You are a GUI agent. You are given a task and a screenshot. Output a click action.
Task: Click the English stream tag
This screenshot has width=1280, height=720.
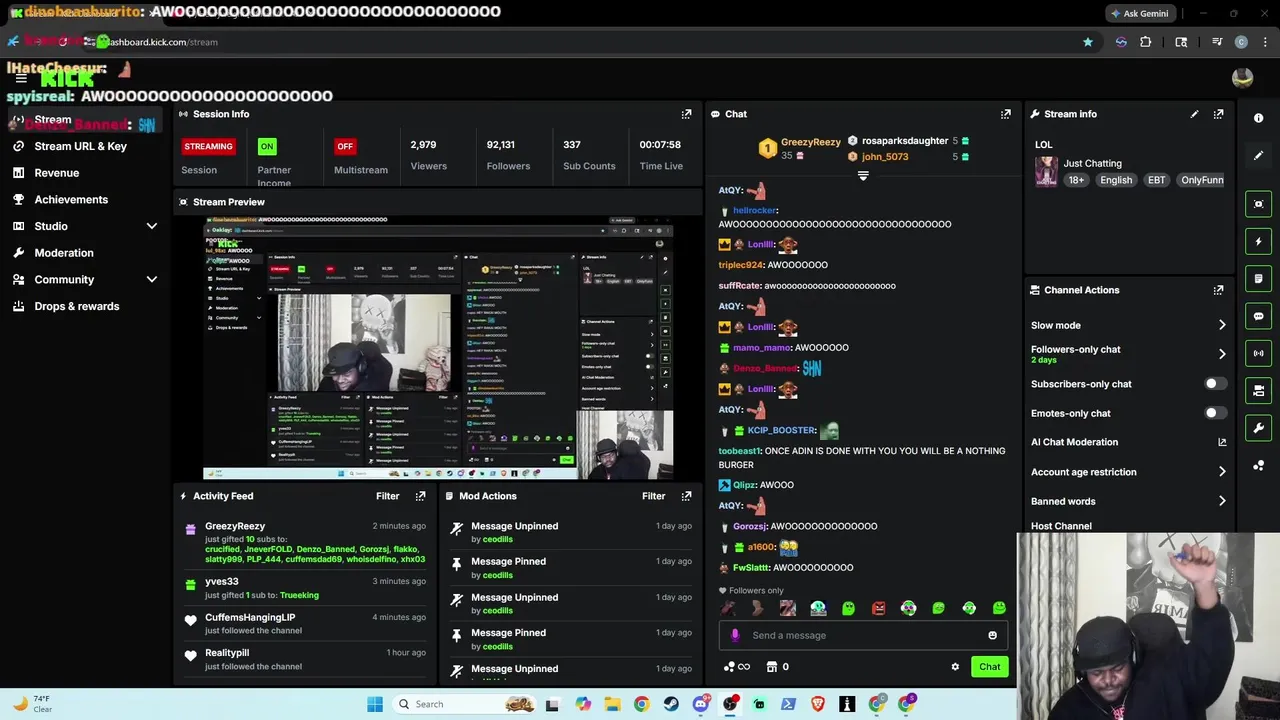tap(1116, 180)
